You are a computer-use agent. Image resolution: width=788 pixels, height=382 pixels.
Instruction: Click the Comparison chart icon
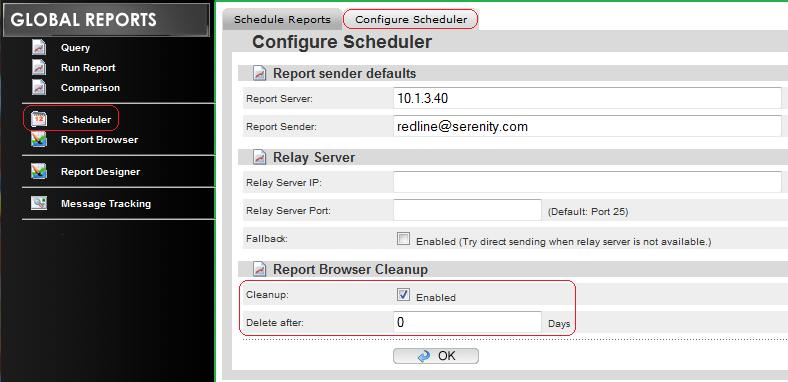(39, 87)
